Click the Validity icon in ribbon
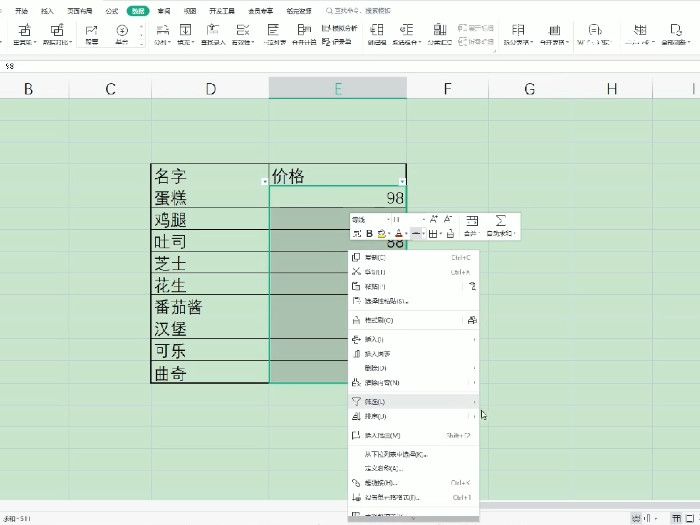 tap(242, 30)
